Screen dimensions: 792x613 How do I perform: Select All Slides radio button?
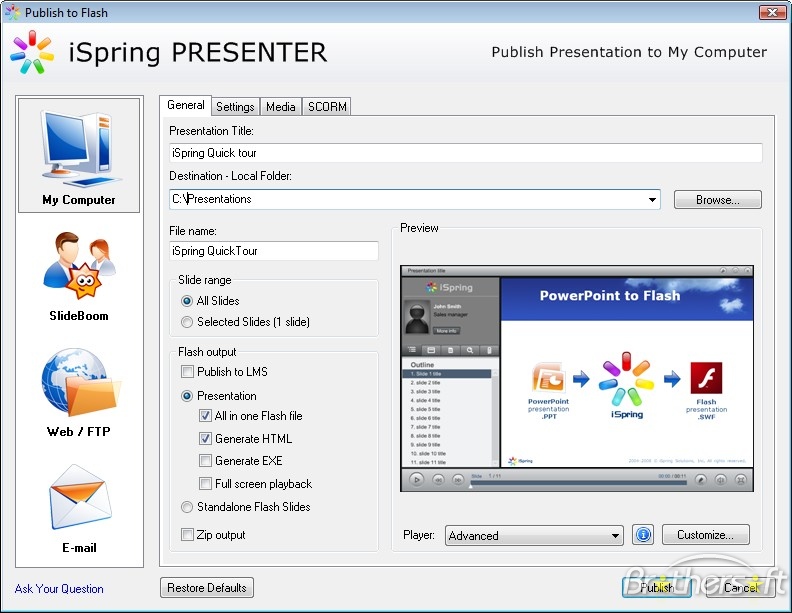[187, 301]
